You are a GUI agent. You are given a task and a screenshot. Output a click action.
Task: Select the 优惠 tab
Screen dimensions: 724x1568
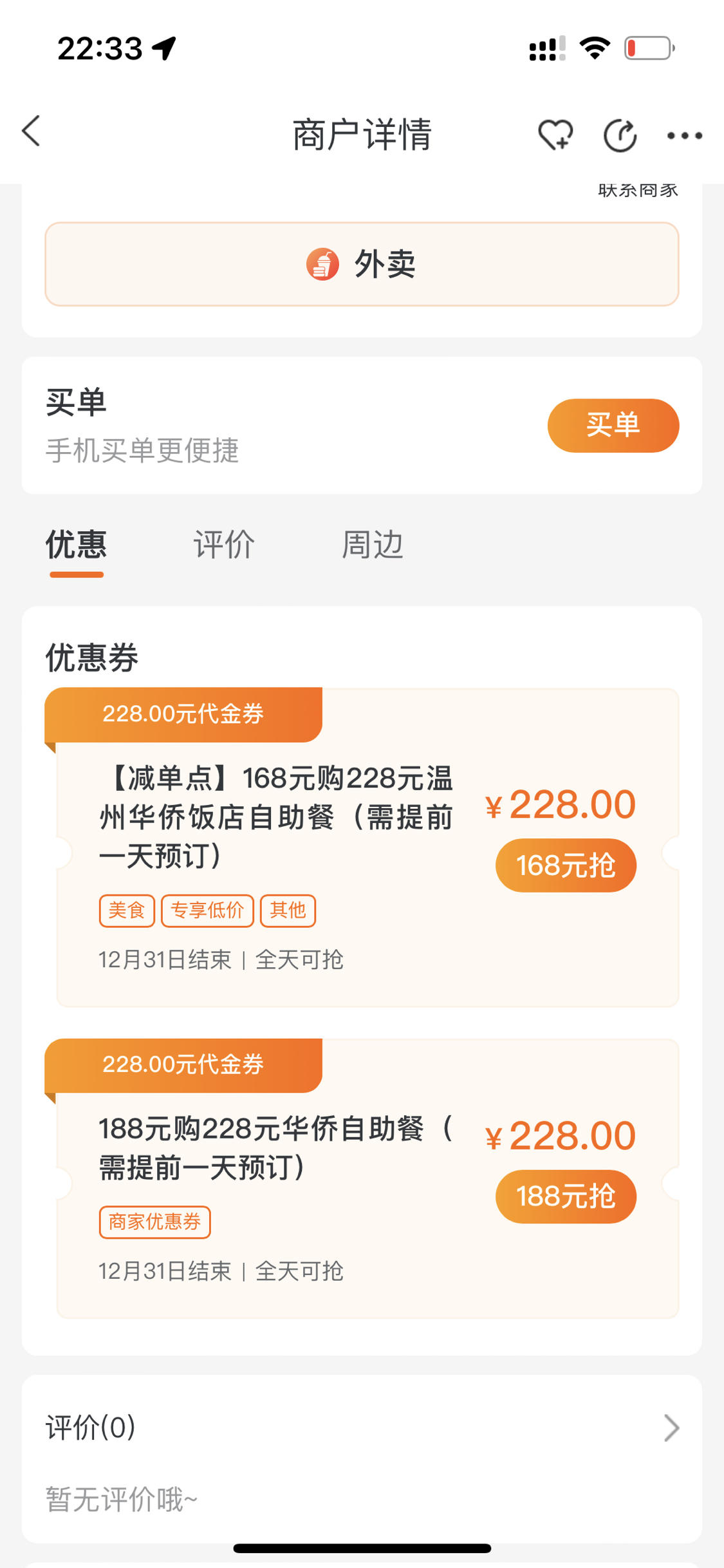(76, 545)
